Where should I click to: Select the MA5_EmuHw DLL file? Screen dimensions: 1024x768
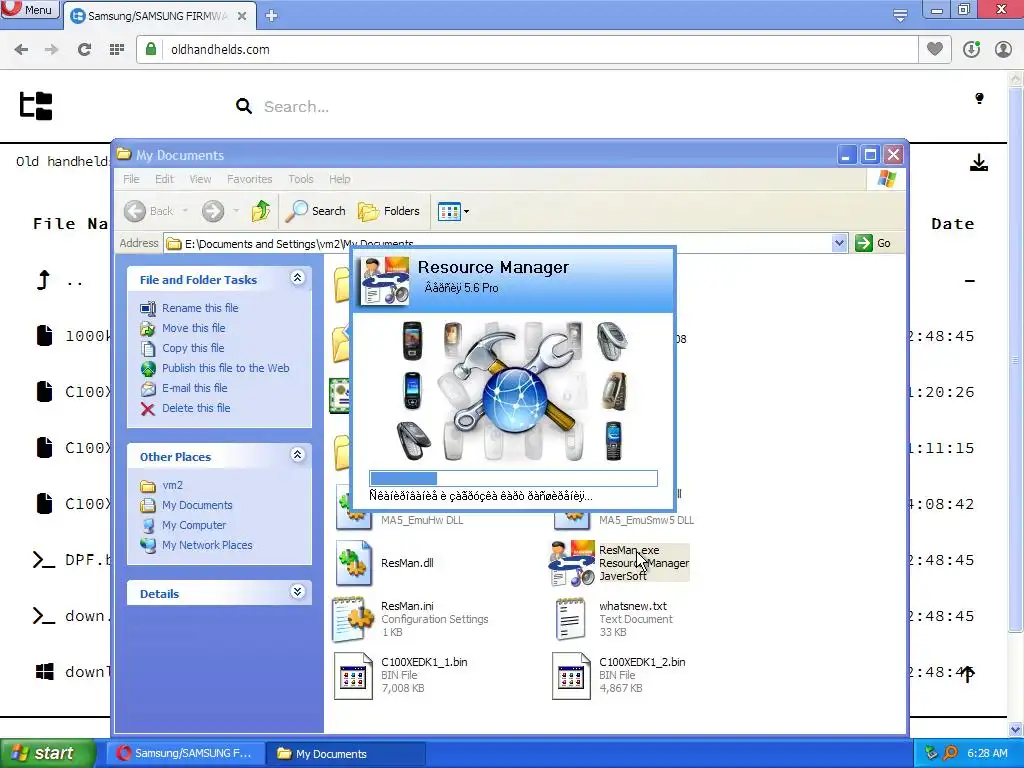(x=422, y=520)
